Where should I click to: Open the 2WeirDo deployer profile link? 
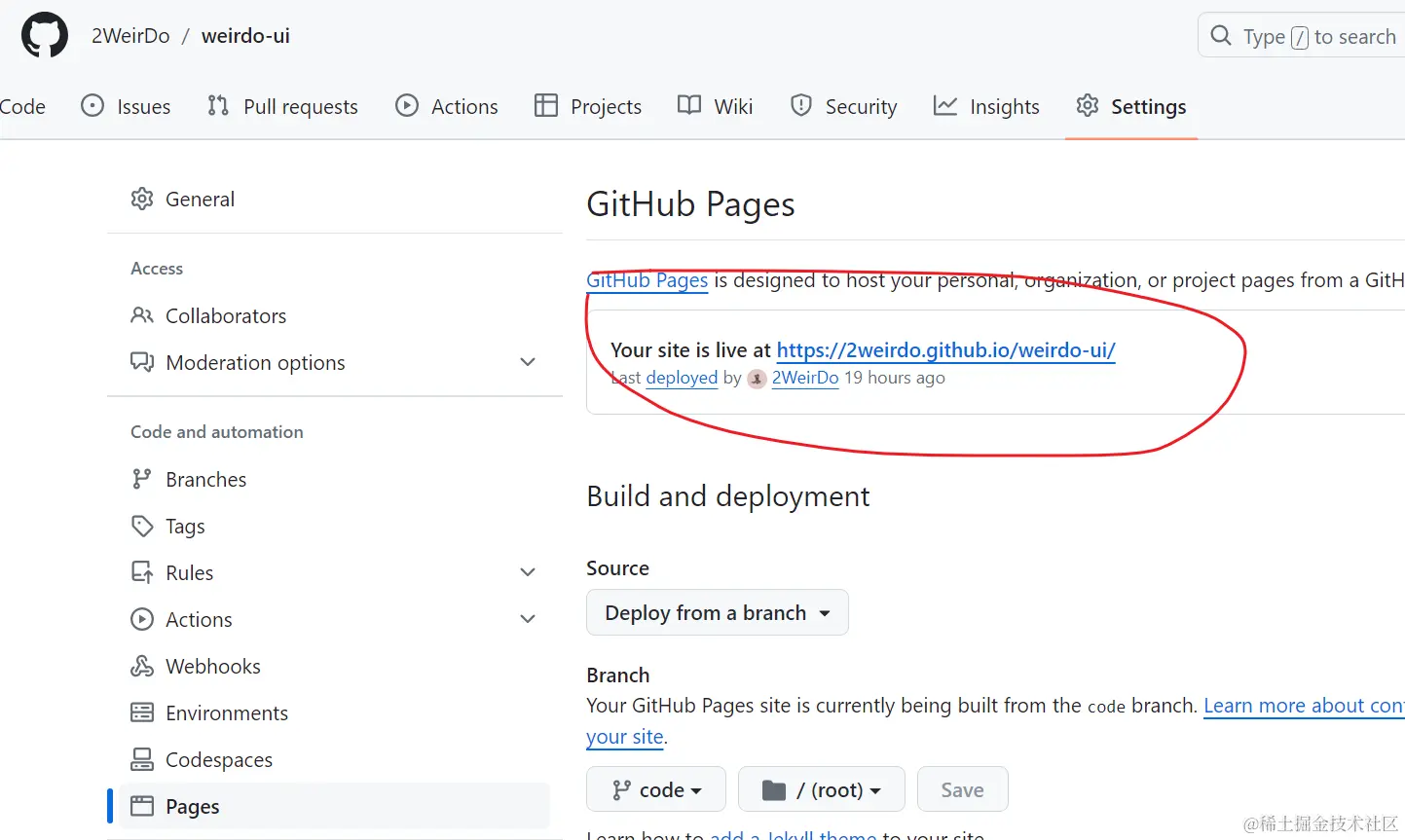click(x=805, y=378)
